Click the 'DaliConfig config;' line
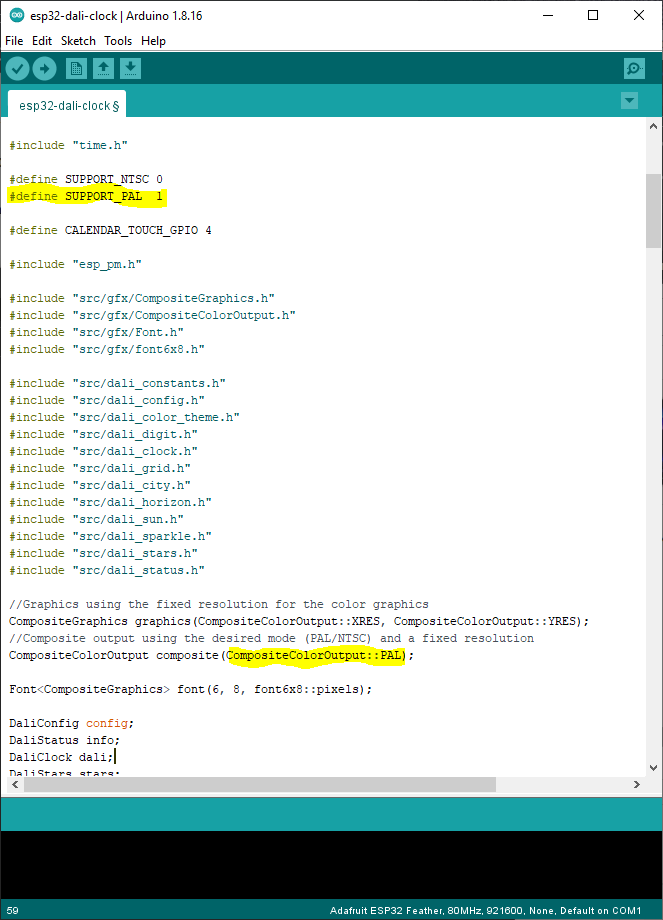This screenshot has width=663, height=920. point(72,723)
